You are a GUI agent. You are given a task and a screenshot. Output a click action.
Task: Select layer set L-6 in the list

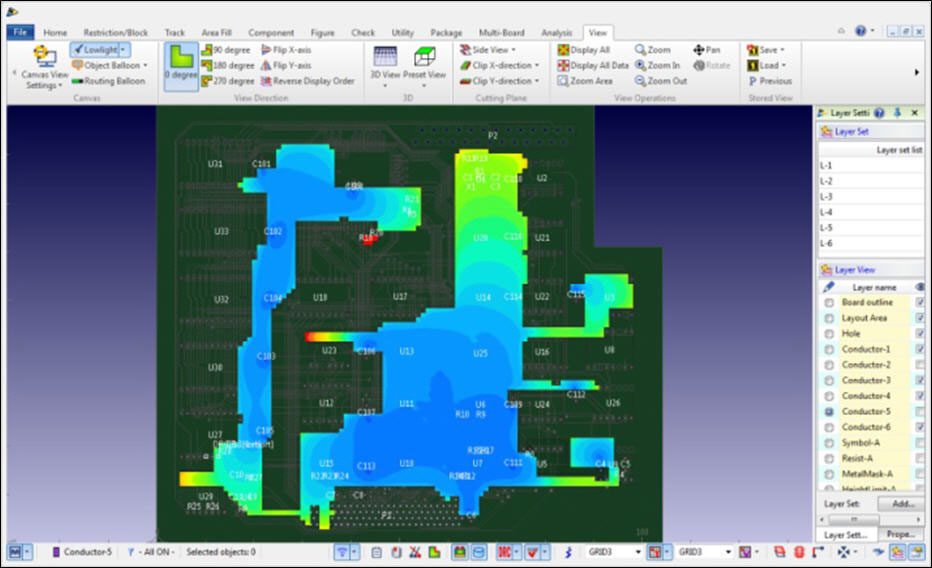[x=871, y=243]
